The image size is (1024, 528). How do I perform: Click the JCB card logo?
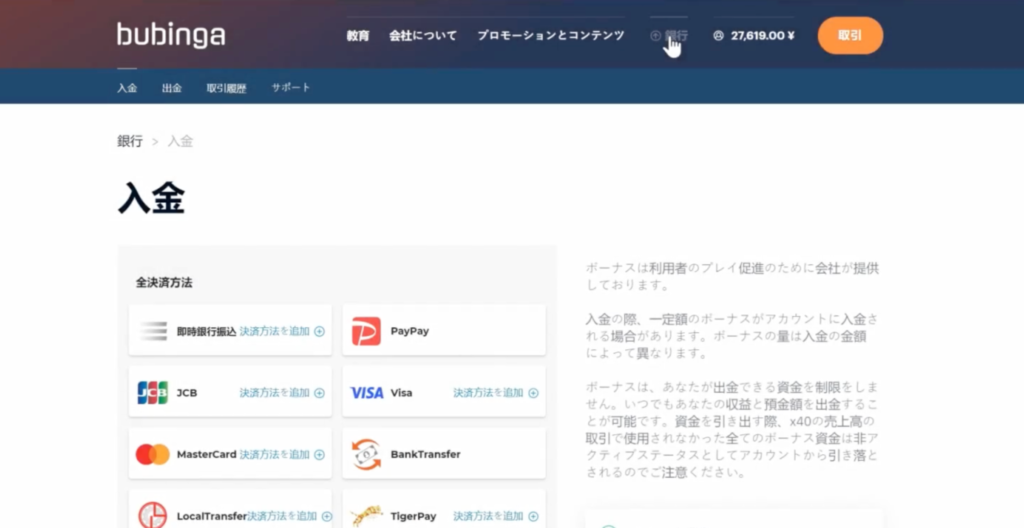pyautogui.click(x=152, y=393)
